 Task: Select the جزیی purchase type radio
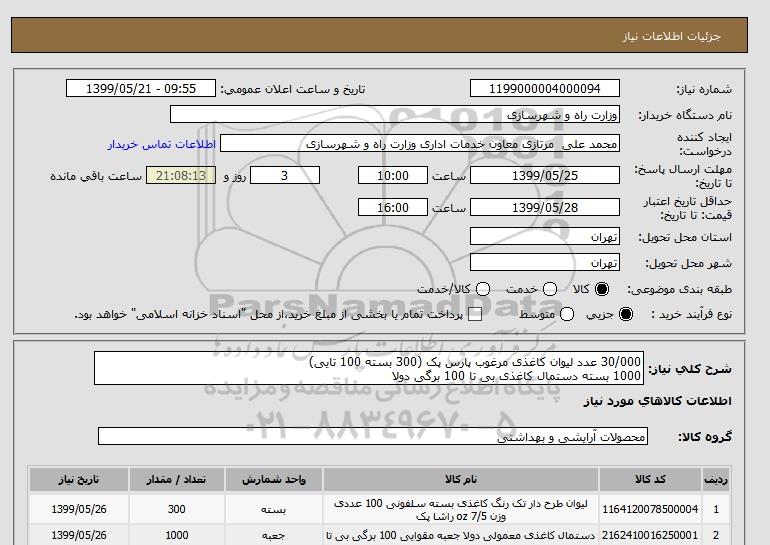click(626, 314)
